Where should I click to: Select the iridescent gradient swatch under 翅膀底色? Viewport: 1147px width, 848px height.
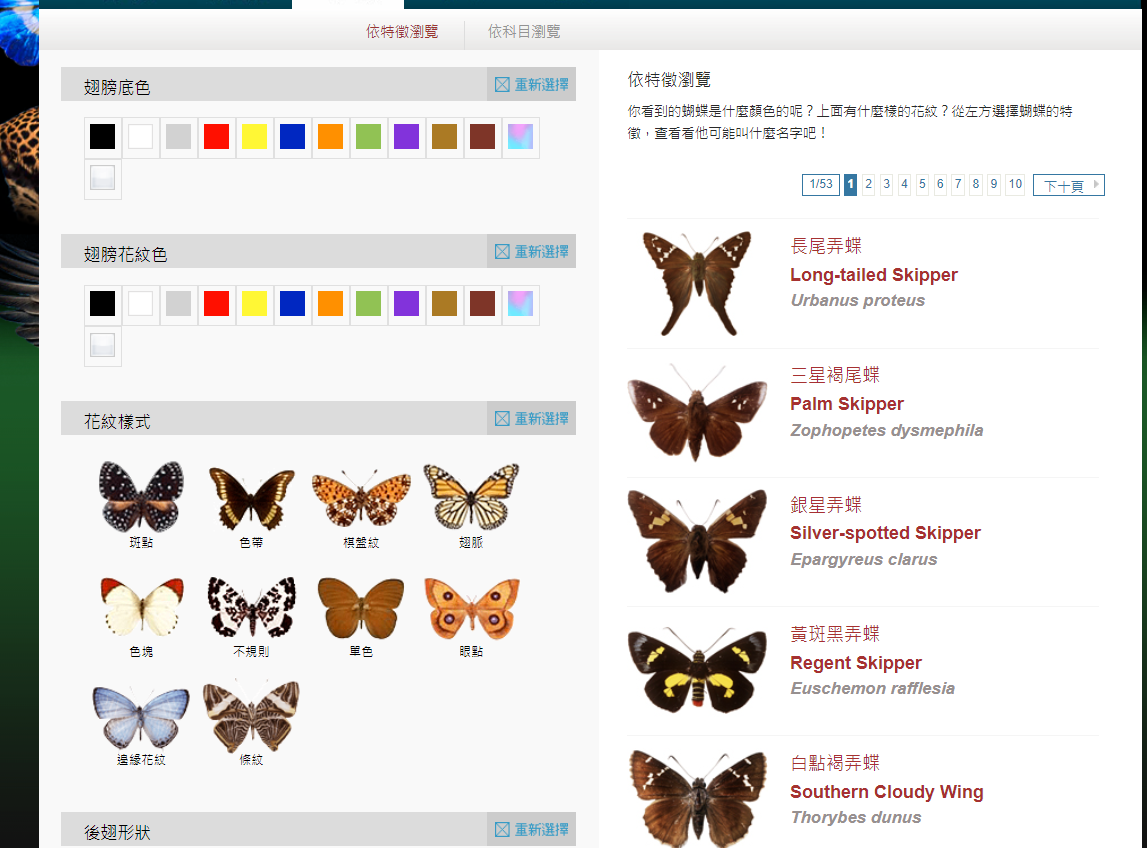[521, 137]
